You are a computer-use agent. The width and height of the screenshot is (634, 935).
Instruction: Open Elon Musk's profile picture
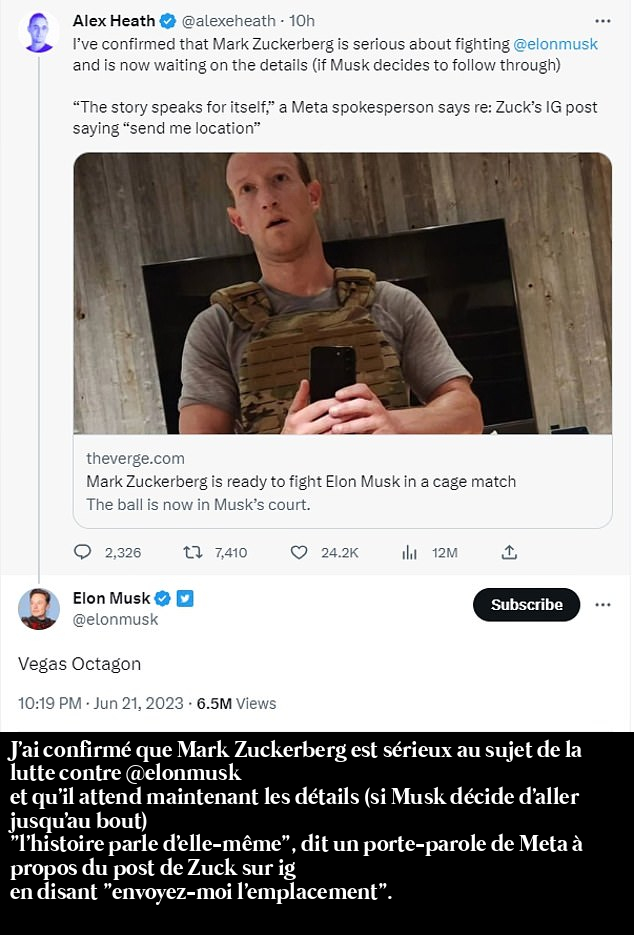(39, 609)
